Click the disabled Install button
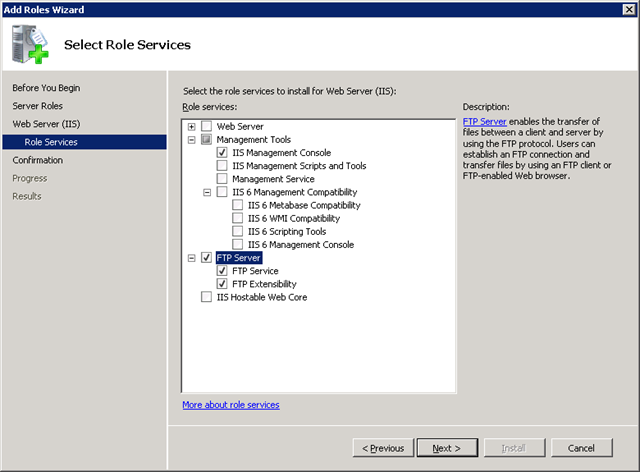640x472 pixels. (x=514, y=448)
